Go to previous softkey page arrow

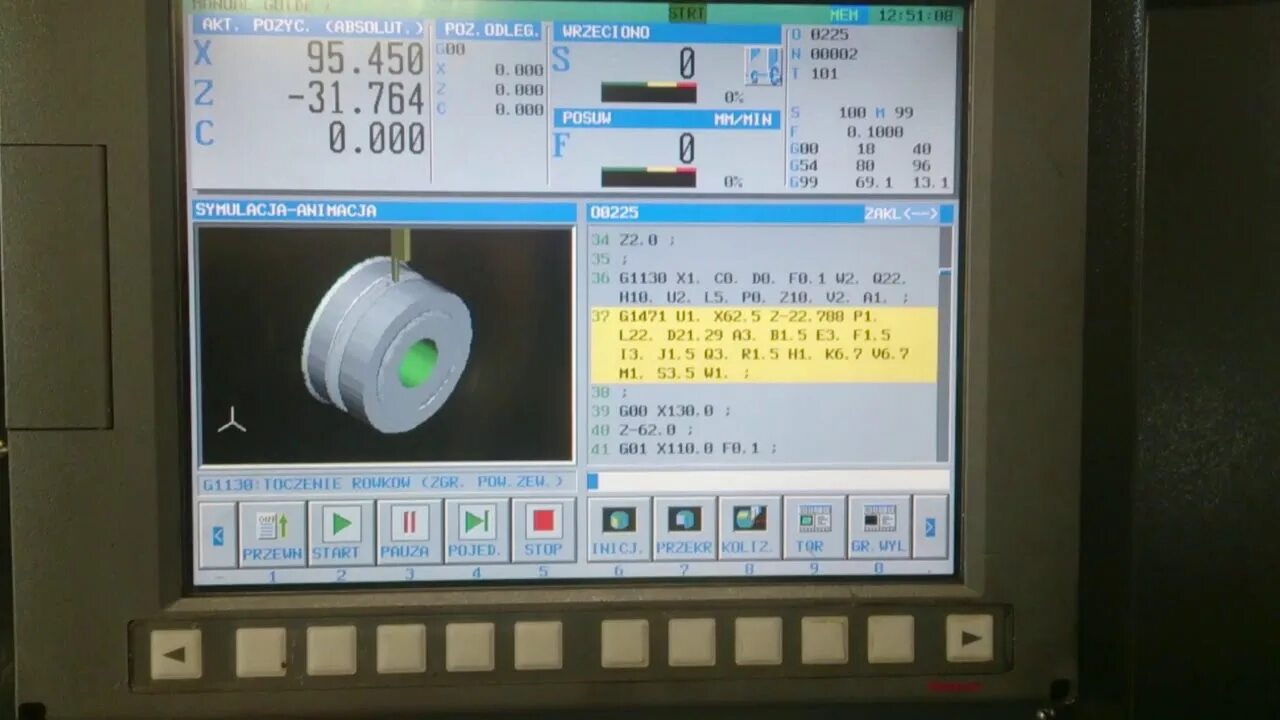click(x=217, y=535)
